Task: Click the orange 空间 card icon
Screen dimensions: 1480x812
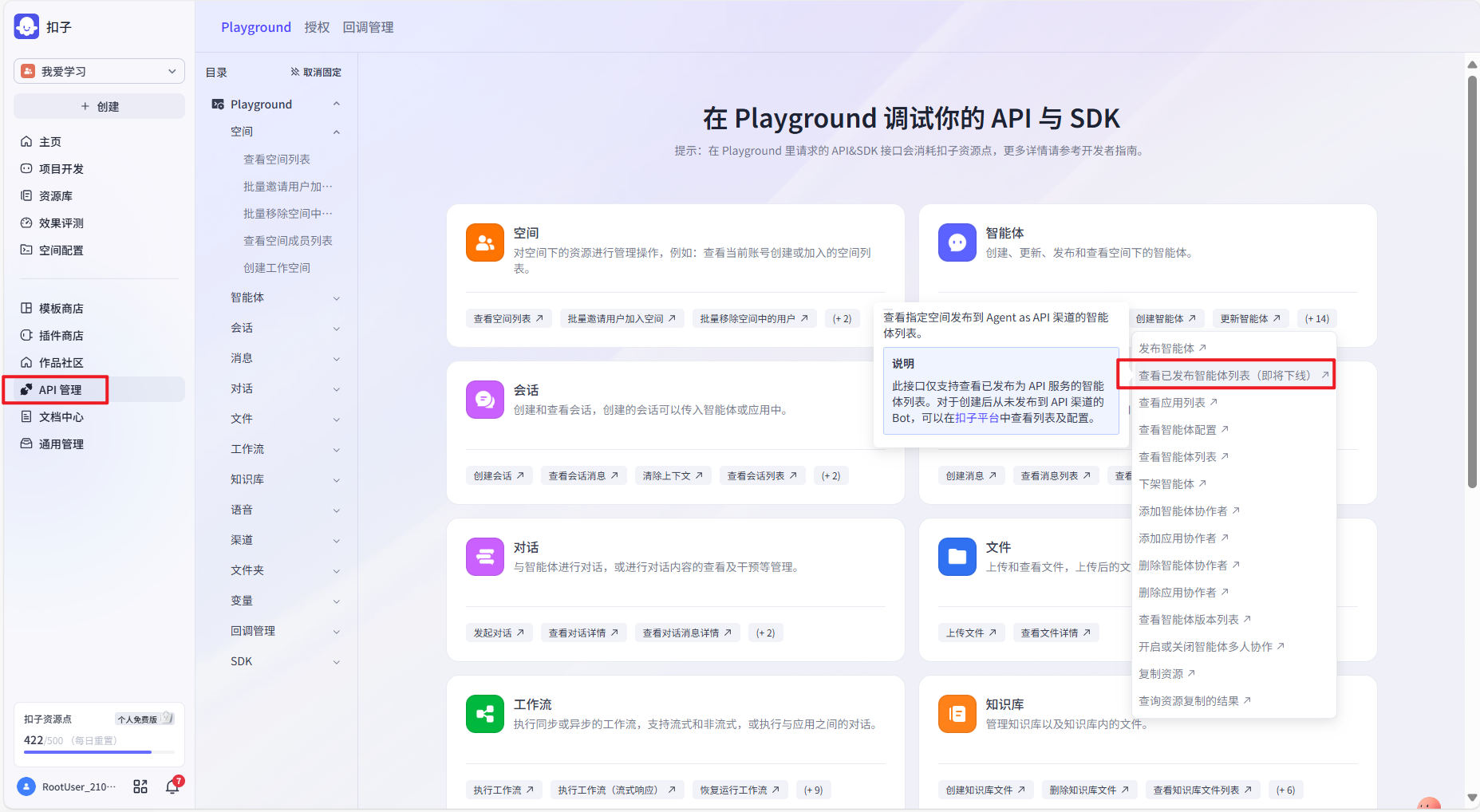Action: [485, 242]
